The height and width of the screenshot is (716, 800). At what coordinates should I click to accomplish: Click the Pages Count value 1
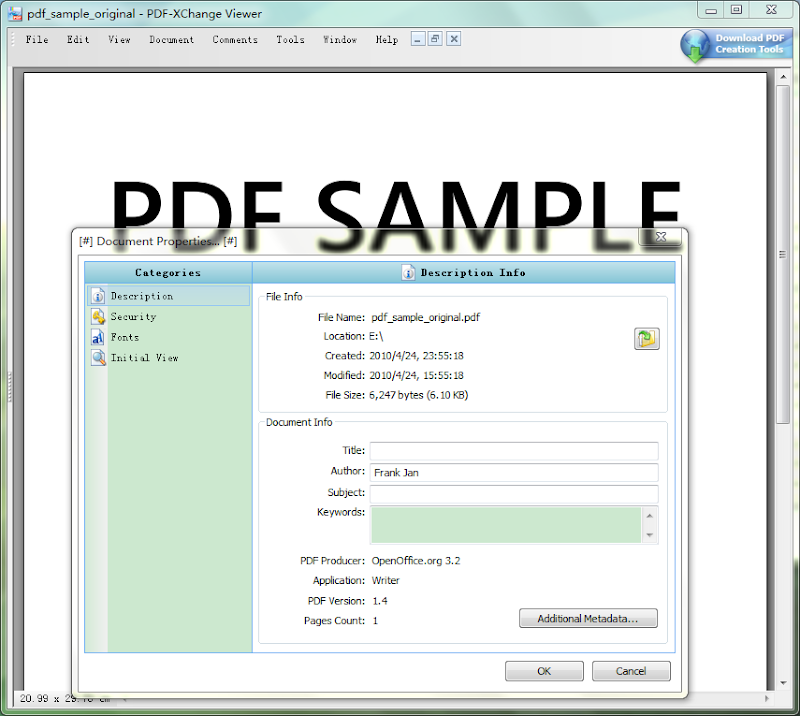click(x=375, y=621)
